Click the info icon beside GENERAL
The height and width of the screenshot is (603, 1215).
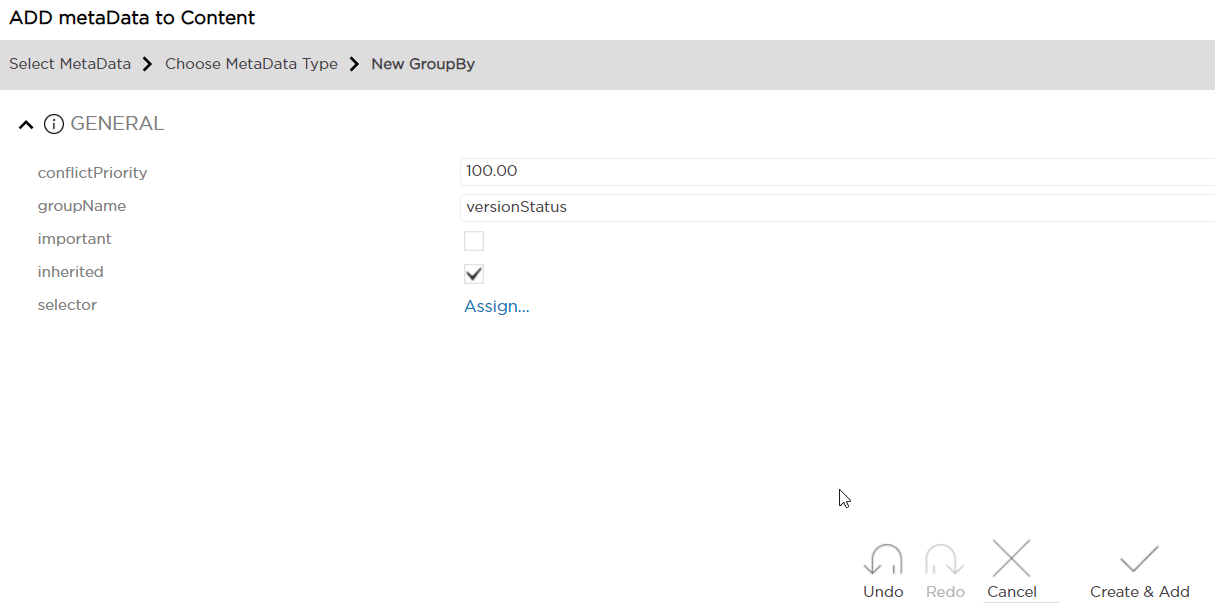[x=54, y=124]
